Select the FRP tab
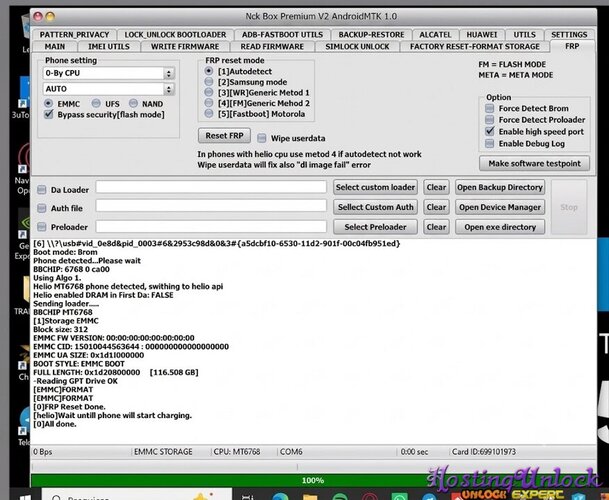This screenshot has height=500, width=609. pyautogui.click(x=572, y=46)
